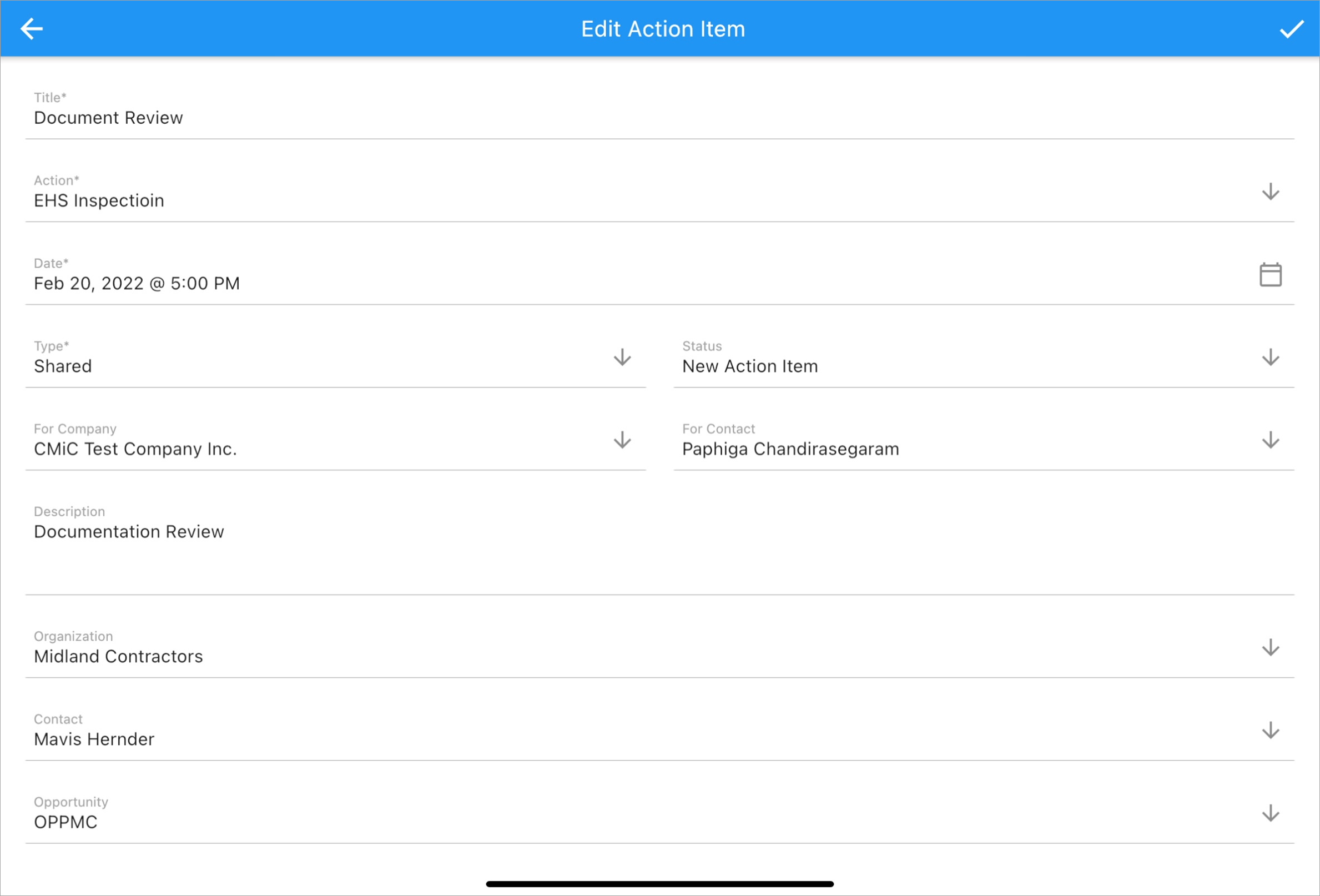This screenshot has height=896, width=1320.
Task: Expand the Opportunity dropdown arrow
Action: (x=1270, y=813)
